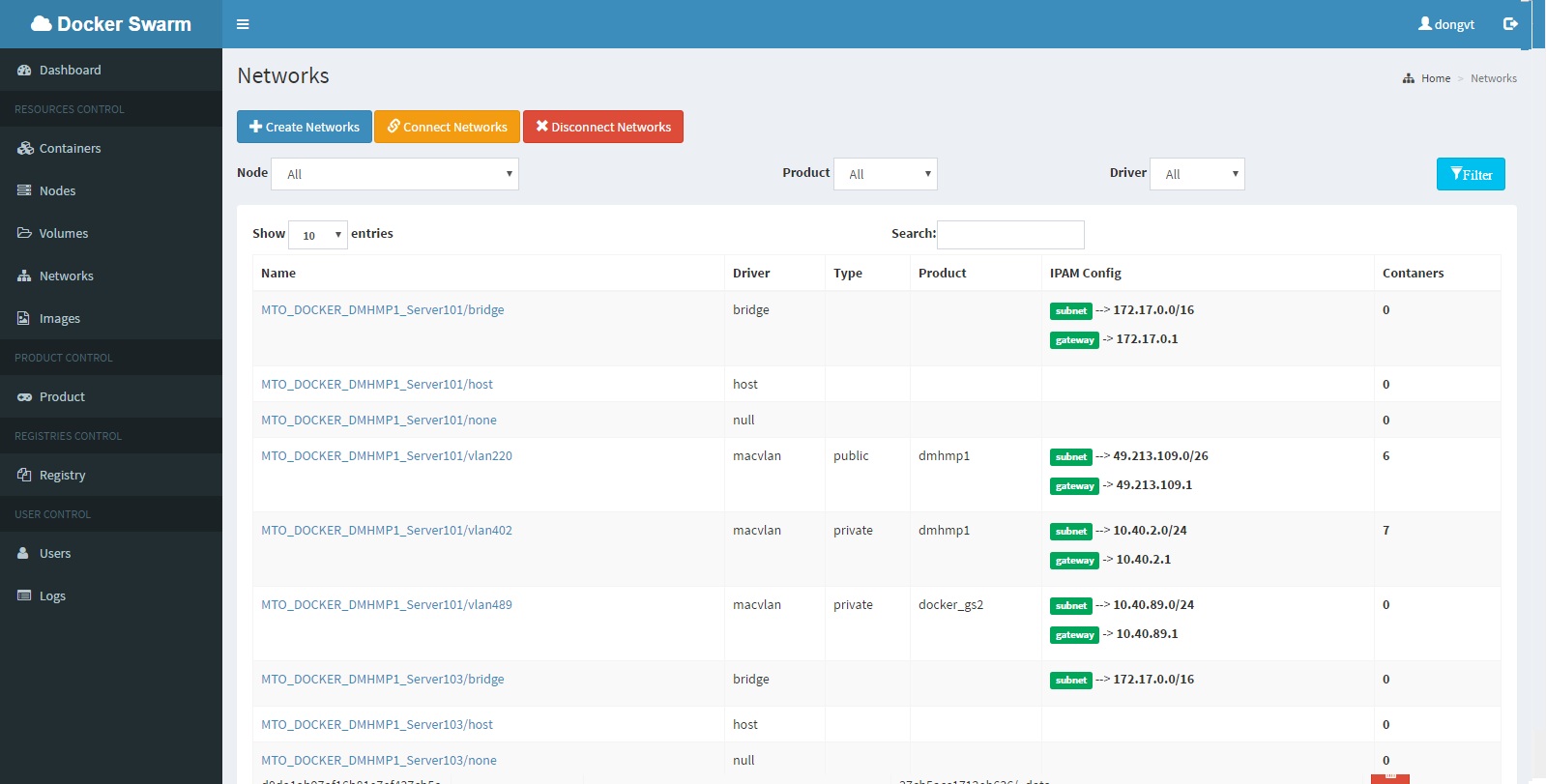Open MTO_DOCKER_DMHMP1_Server101/none network
The height and width of the screenshot is (784, 1546).
379,421
